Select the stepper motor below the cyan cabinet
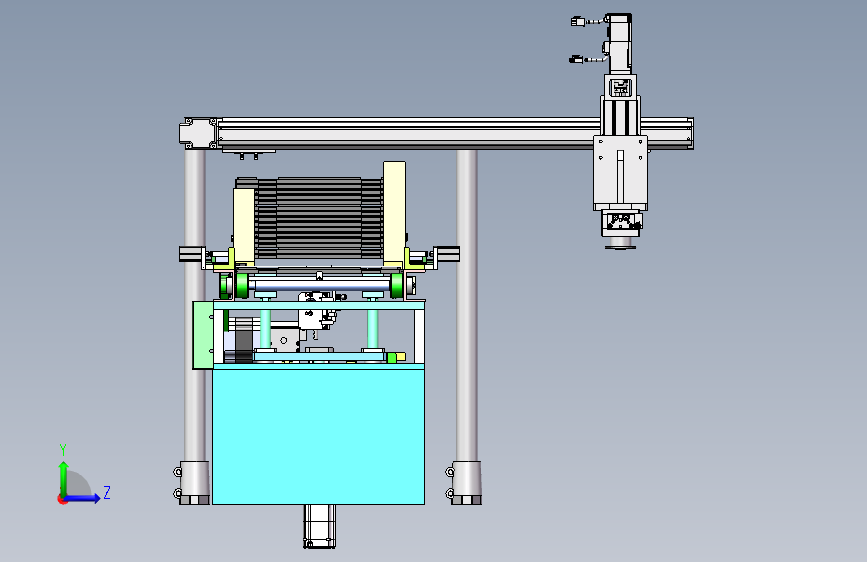867x562 pixels. 320,526
